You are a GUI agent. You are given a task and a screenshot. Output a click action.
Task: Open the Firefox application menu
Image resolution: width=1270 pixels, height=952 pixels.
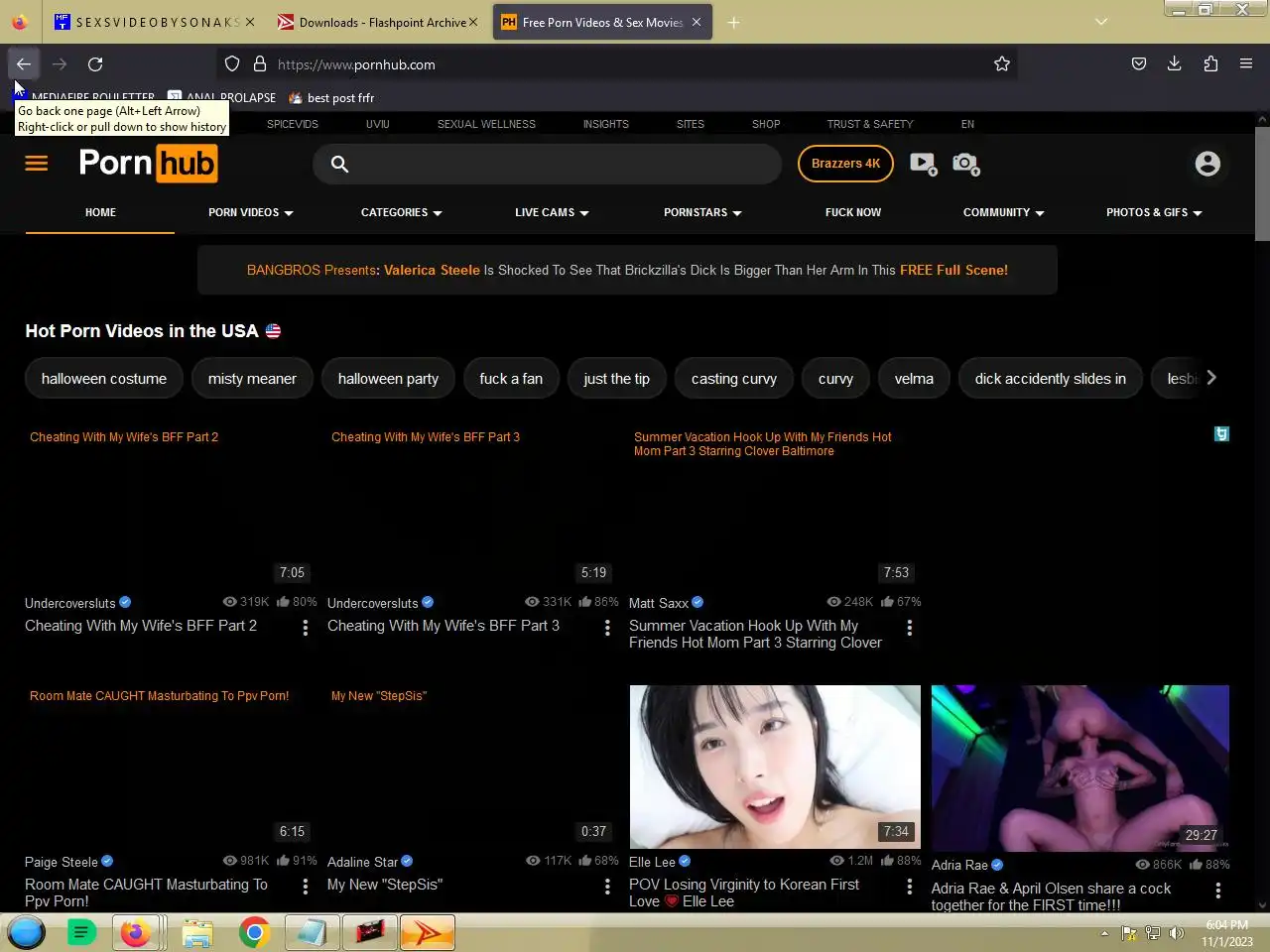pyautogui.click(x=1246, y=63)
